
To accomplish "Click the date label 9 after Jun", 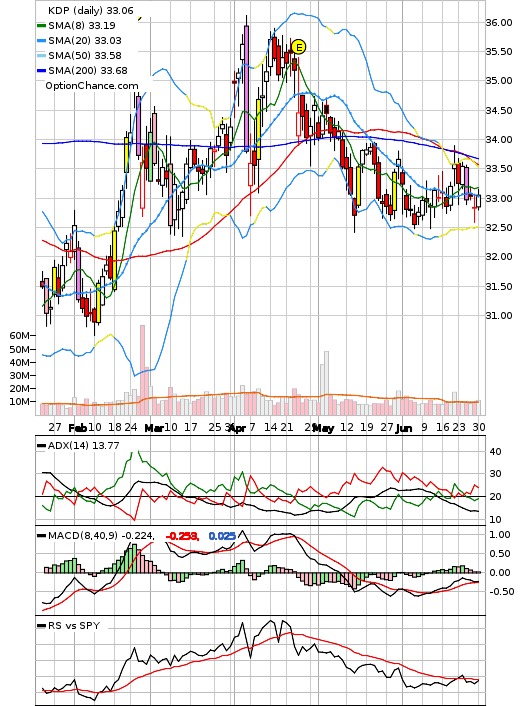I will pyautogui.click(x=424, y=427).
